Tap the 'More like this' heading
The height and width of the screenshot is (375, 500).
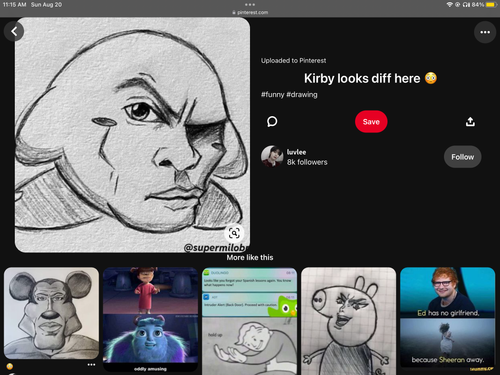click(x=250, y=257)
